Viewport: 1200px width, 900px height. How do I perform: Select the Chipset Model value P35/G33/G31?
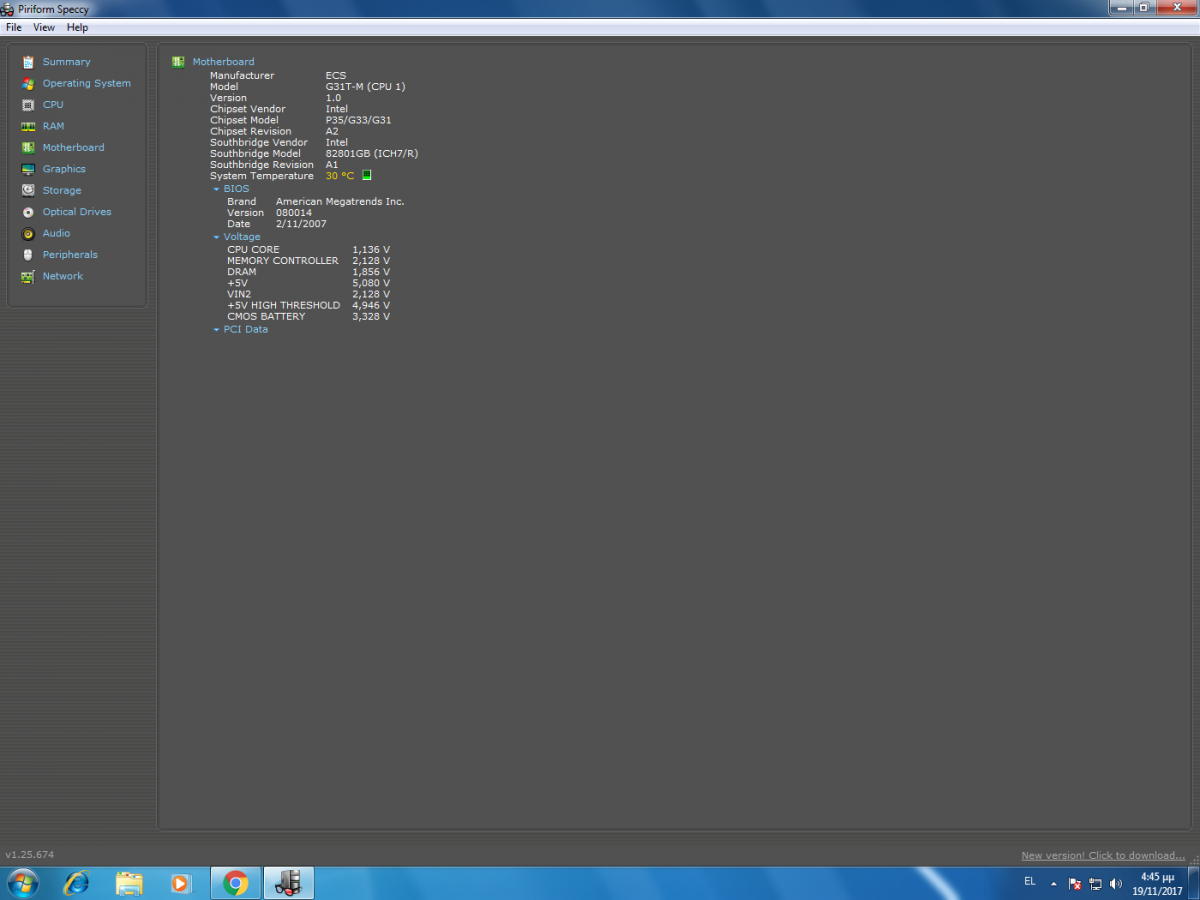359,120
